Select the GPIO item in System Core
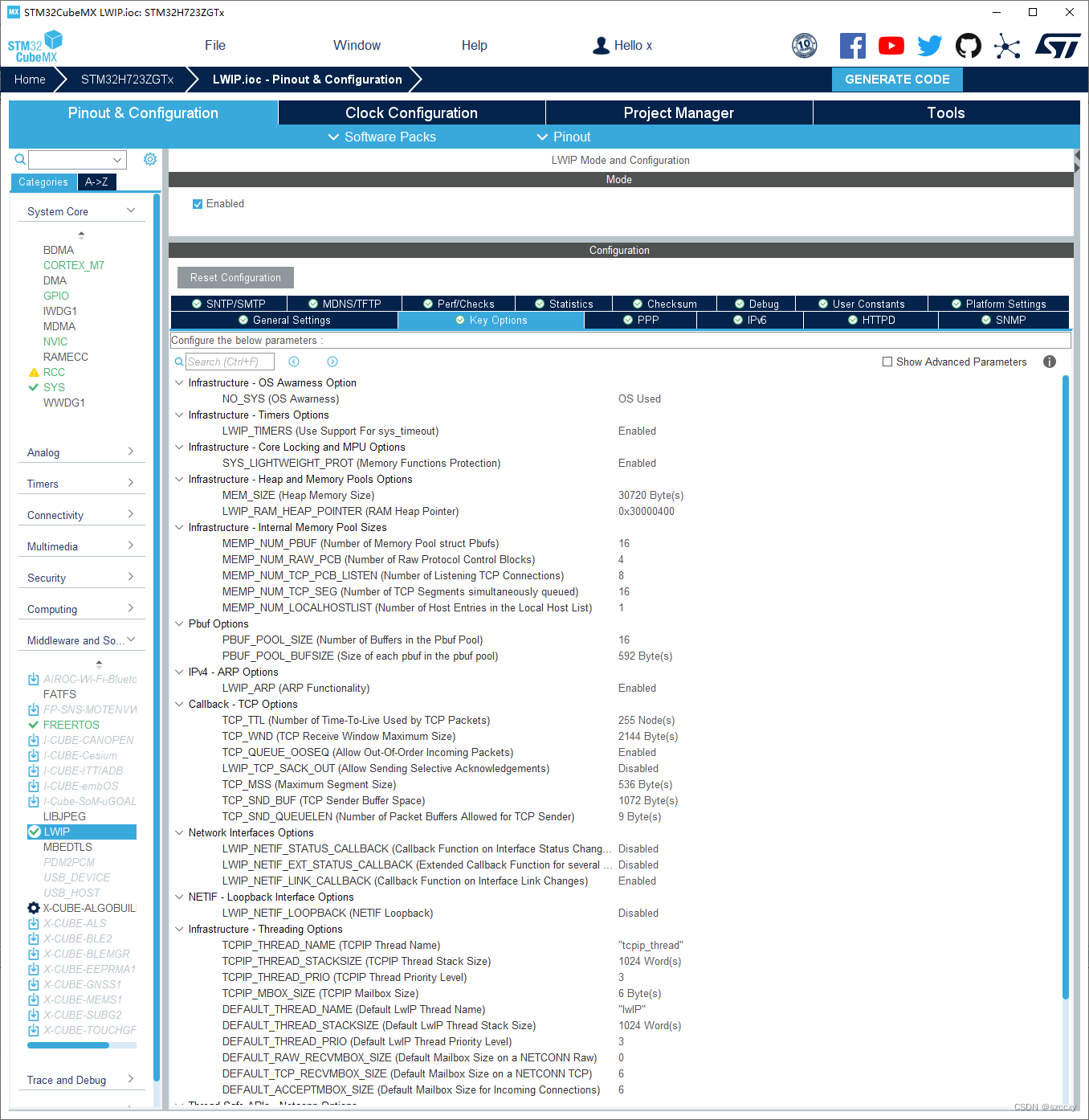This screenshot has width=1089, height=1120. (56, 296)
